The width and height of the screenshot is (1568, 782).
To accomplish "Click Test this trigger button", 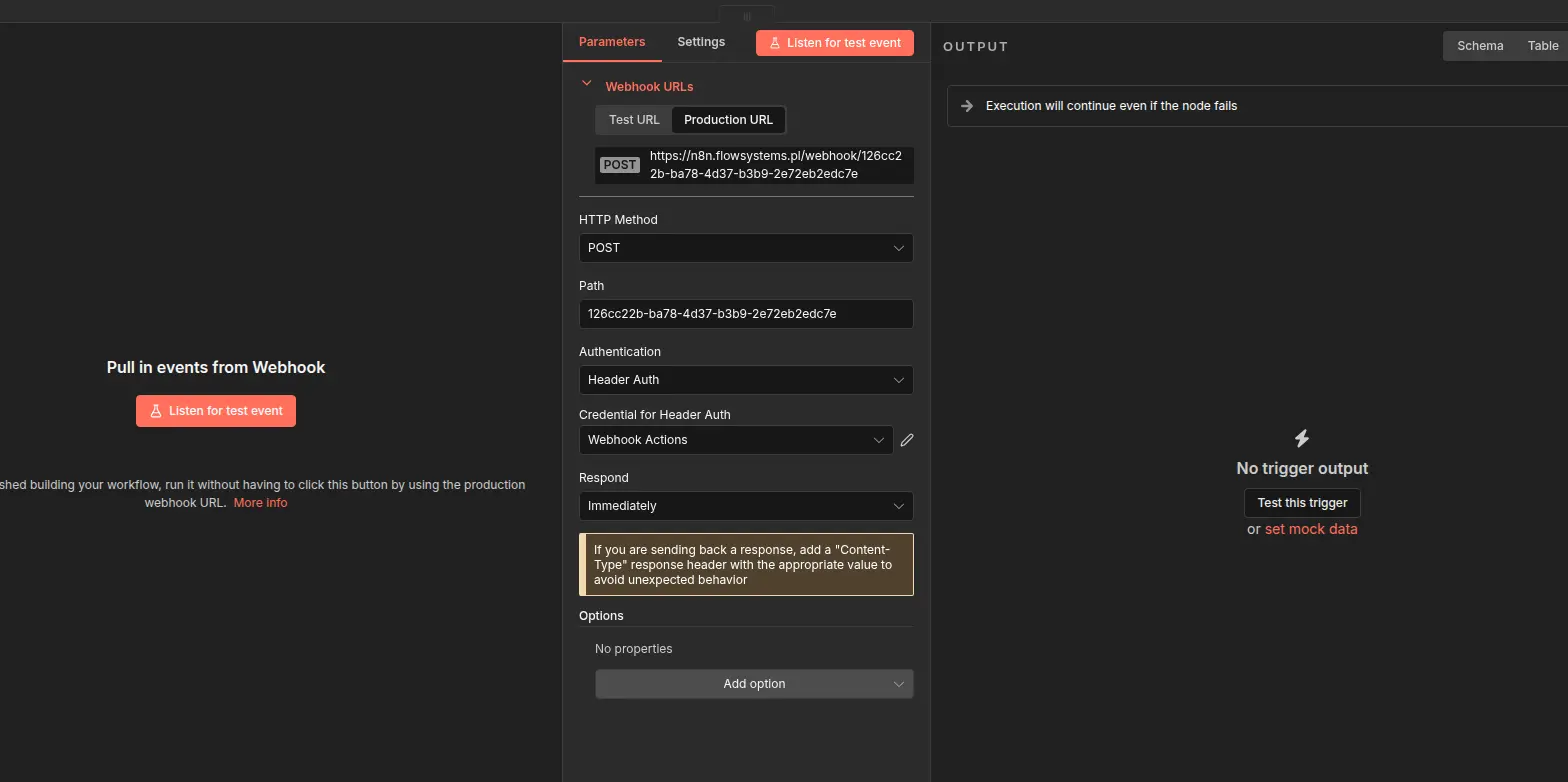I will click(x=1302, y=503).
